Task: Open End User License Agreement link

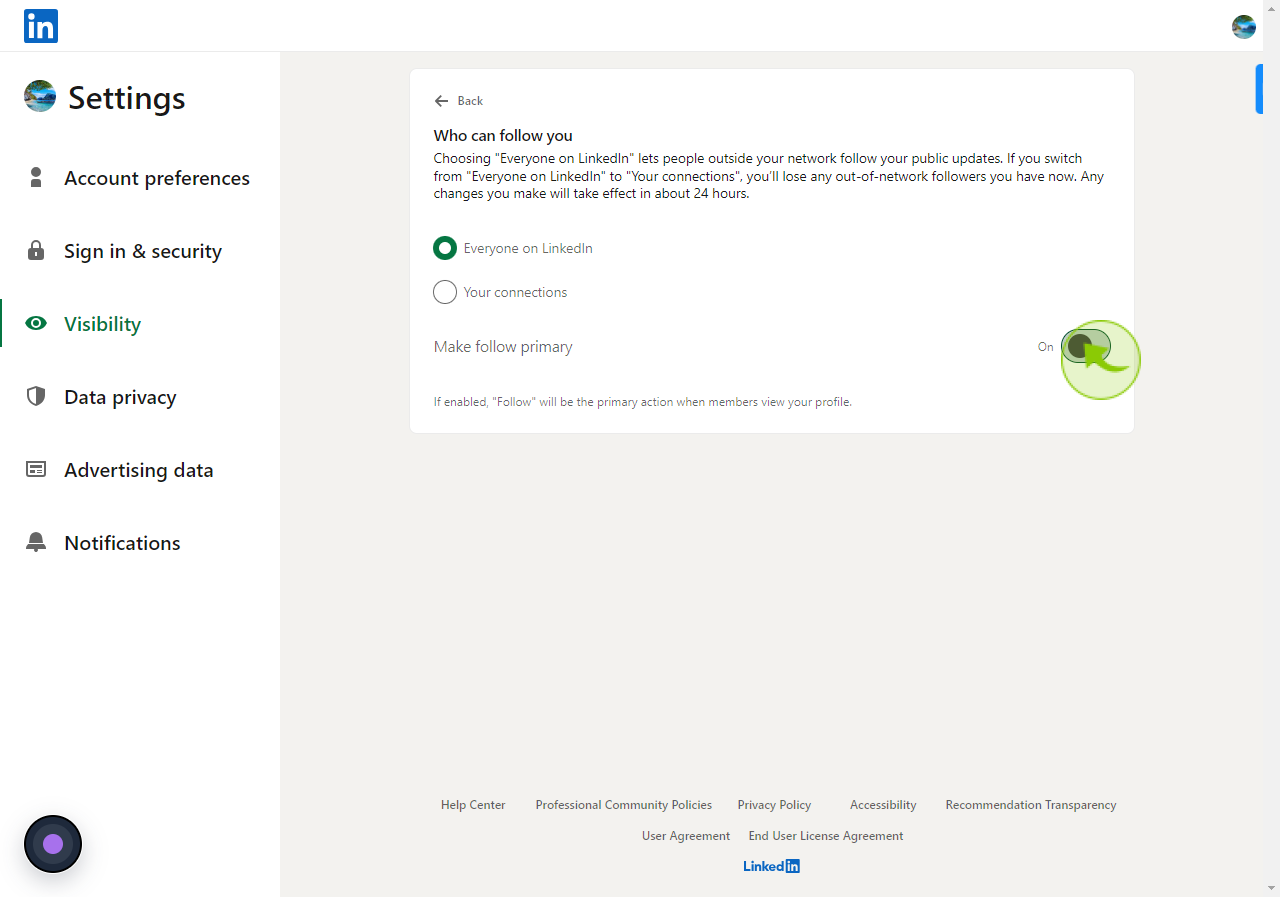Action: [826, 836]
